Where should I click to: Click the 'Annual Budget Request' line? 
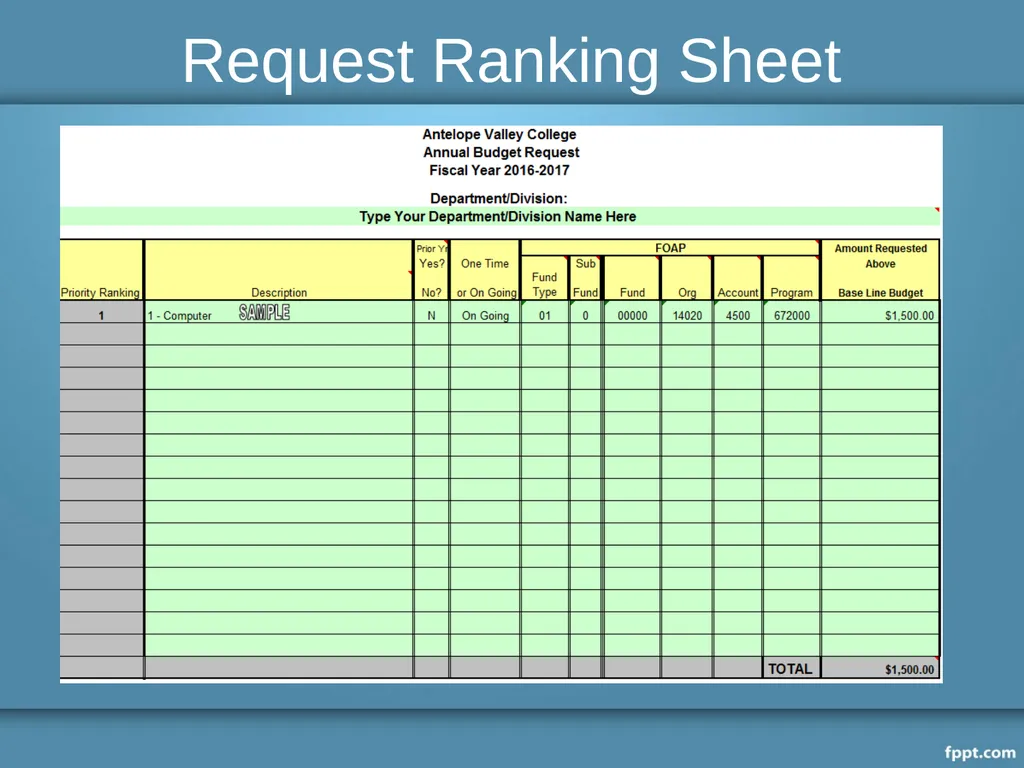501,152
